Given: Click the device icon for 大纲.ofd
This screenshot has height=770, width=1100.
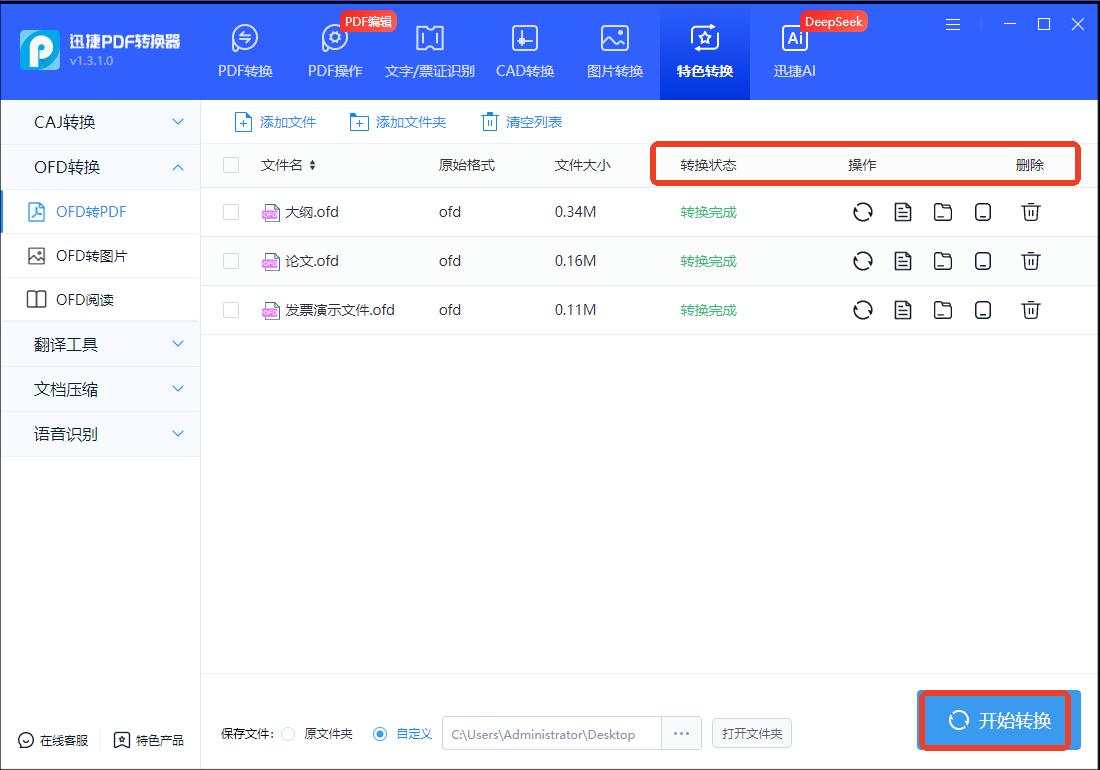Looking at the screenshot, I should [x=983, y=212].
